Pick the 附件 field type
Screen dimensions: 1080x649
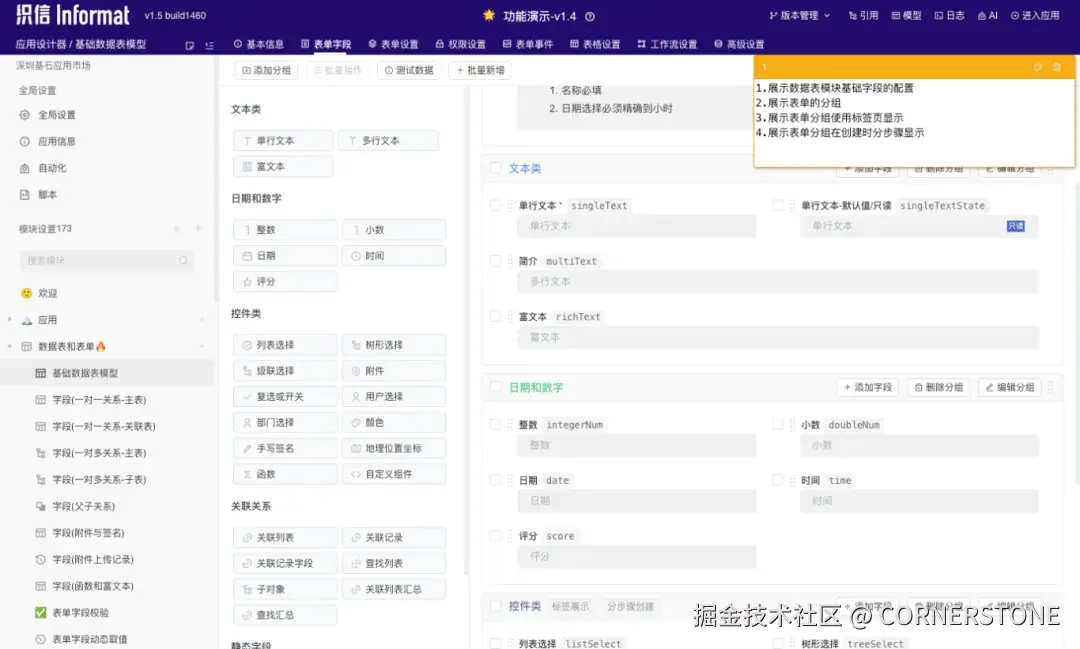coord(394,371)
